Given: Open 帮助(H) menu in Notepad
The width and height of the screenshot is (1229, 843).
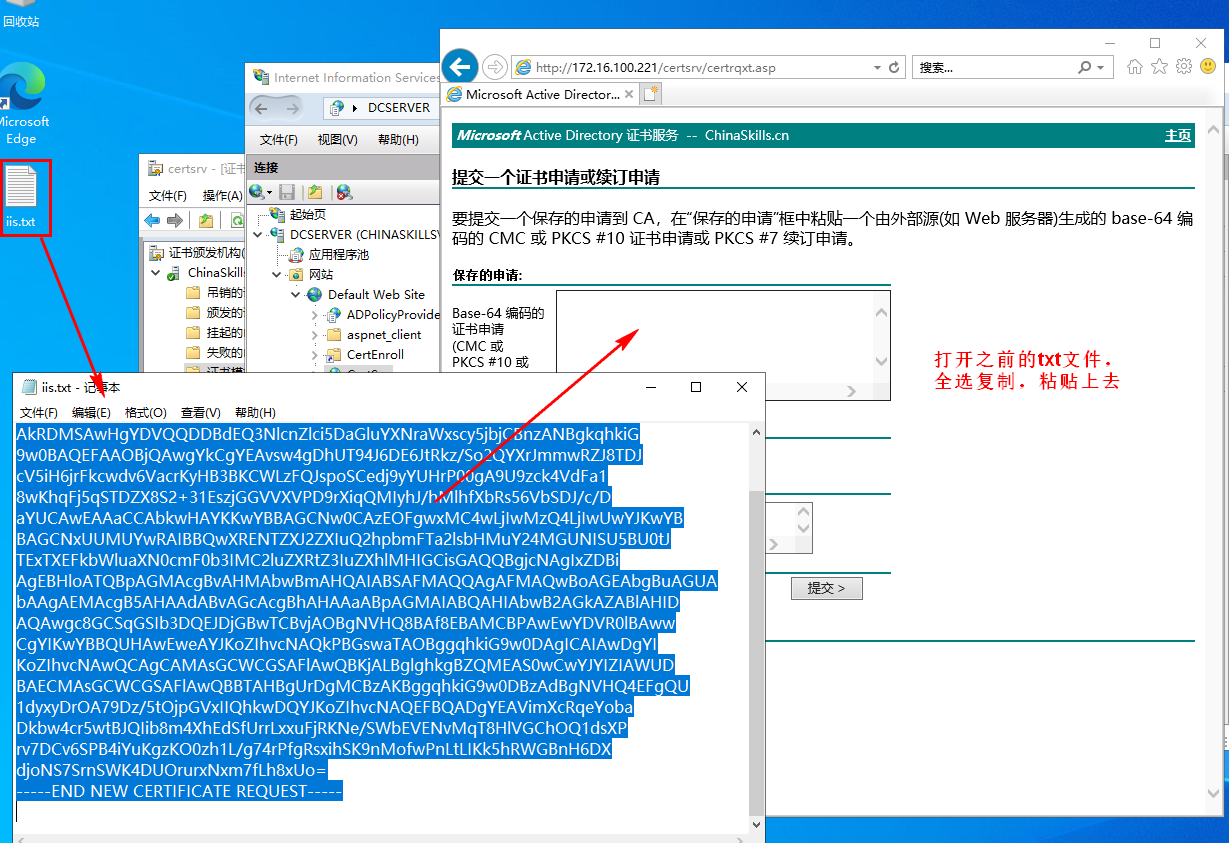Looking at the screenshot, I should (x=255, y=412).
